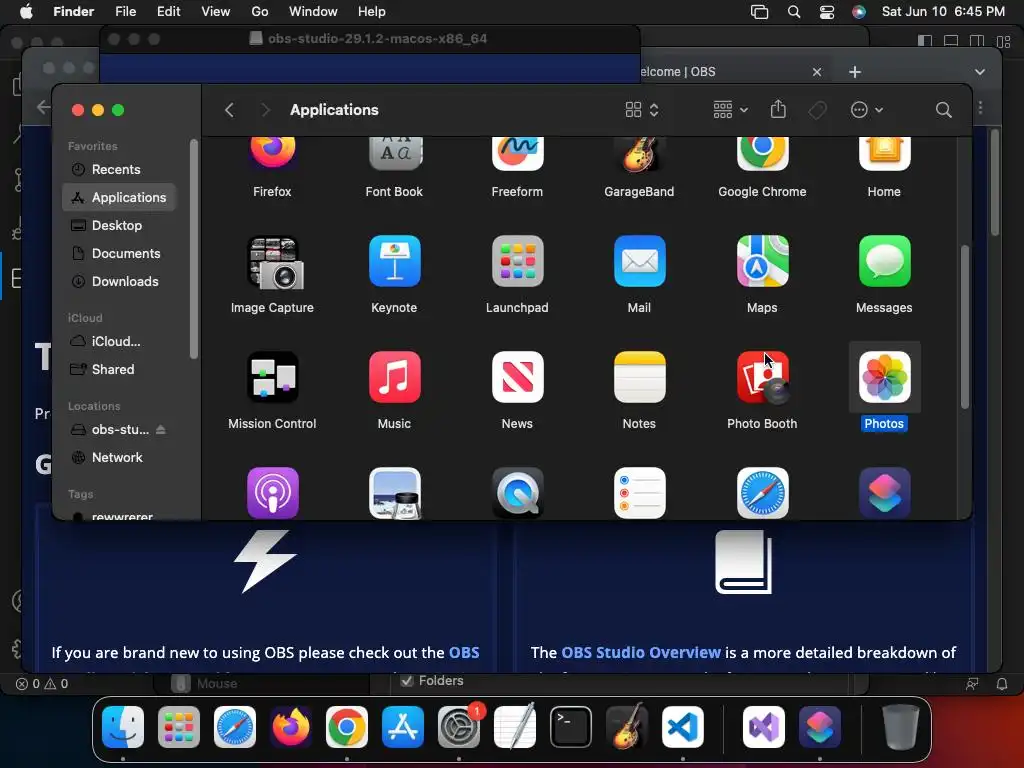Open the Trash in the Dock
This screenshot has width=1024, height=768.
(x=901, y=727)
